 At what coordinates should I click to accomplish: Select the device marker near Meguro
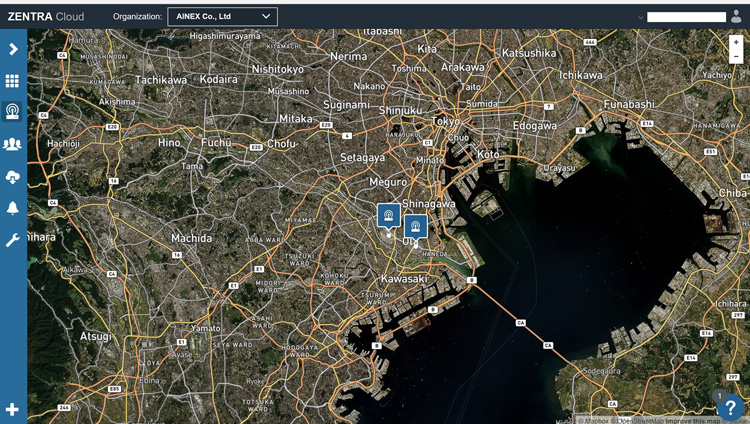coord(389,215)
